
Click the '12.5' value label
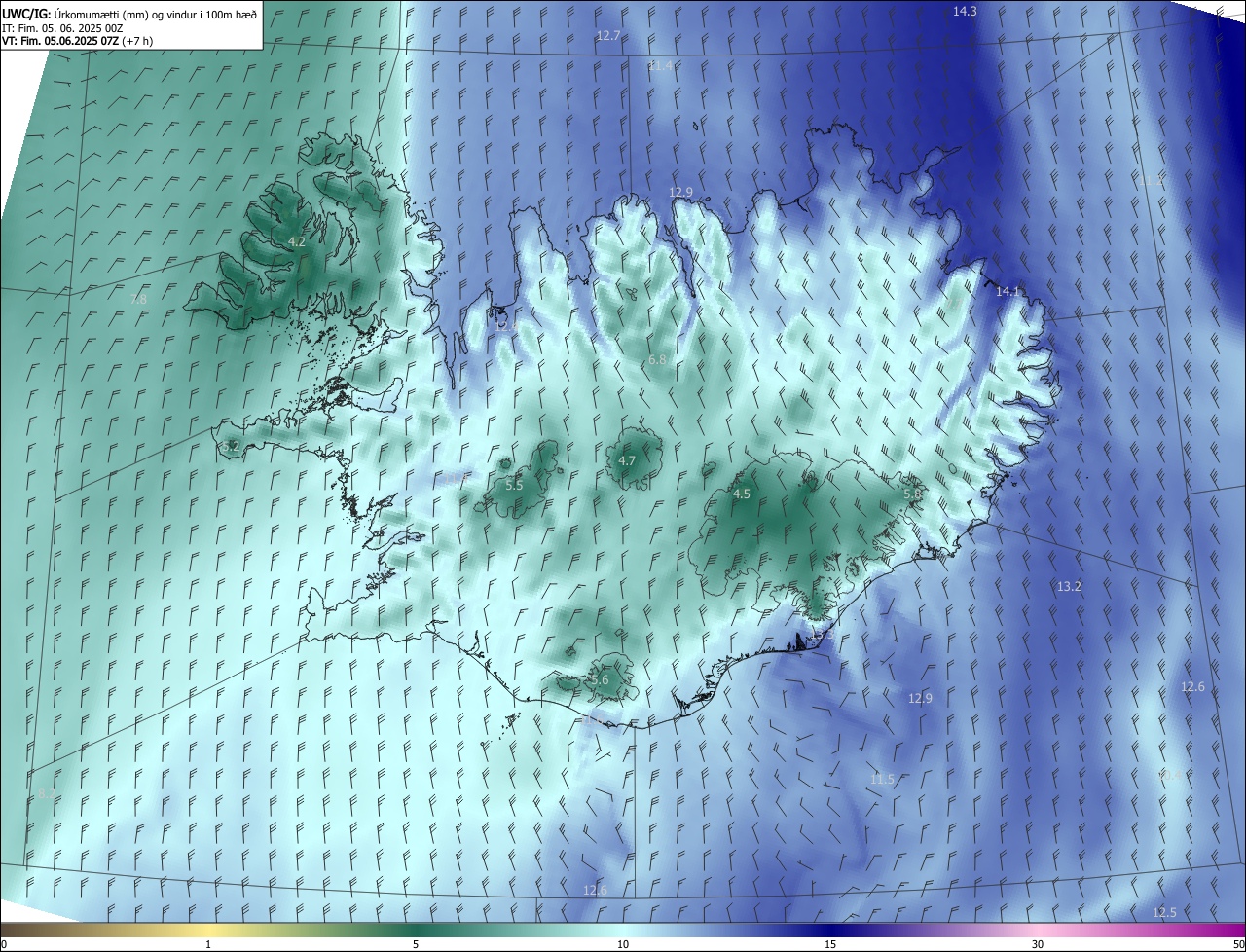point(1164,913)
